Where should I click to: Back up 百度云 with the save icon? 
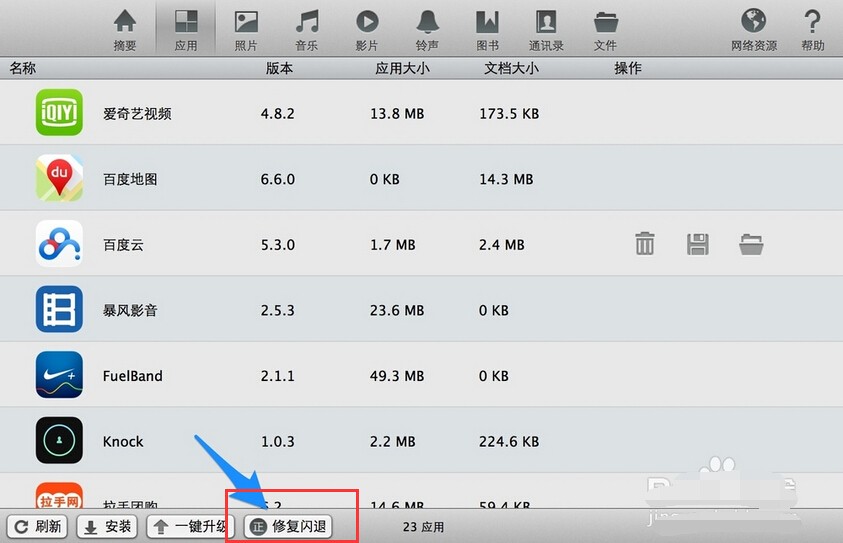(697, 244)
